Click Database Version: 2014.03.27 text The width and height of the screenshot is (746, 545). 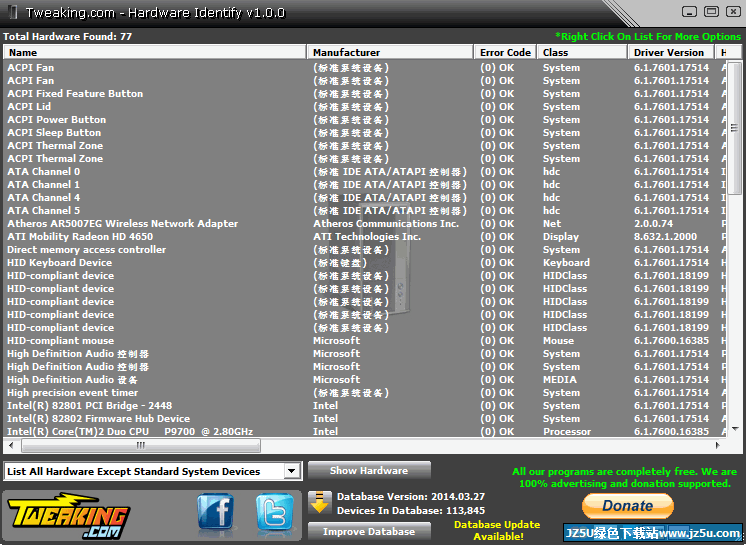pos(411,496)
